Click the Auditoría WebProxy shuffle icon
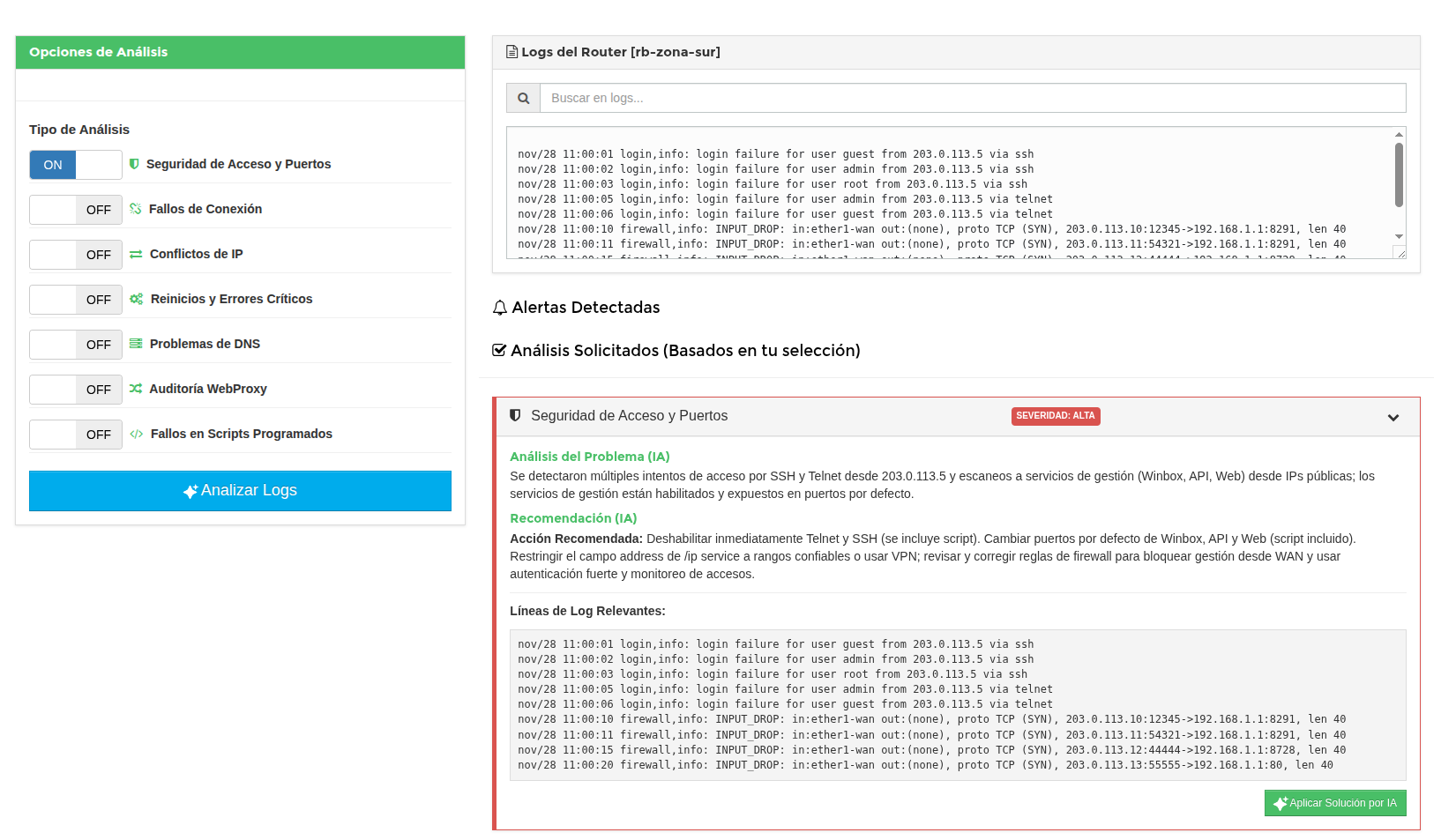Viewport: 1441px width, 840px height. coord(136,389)
